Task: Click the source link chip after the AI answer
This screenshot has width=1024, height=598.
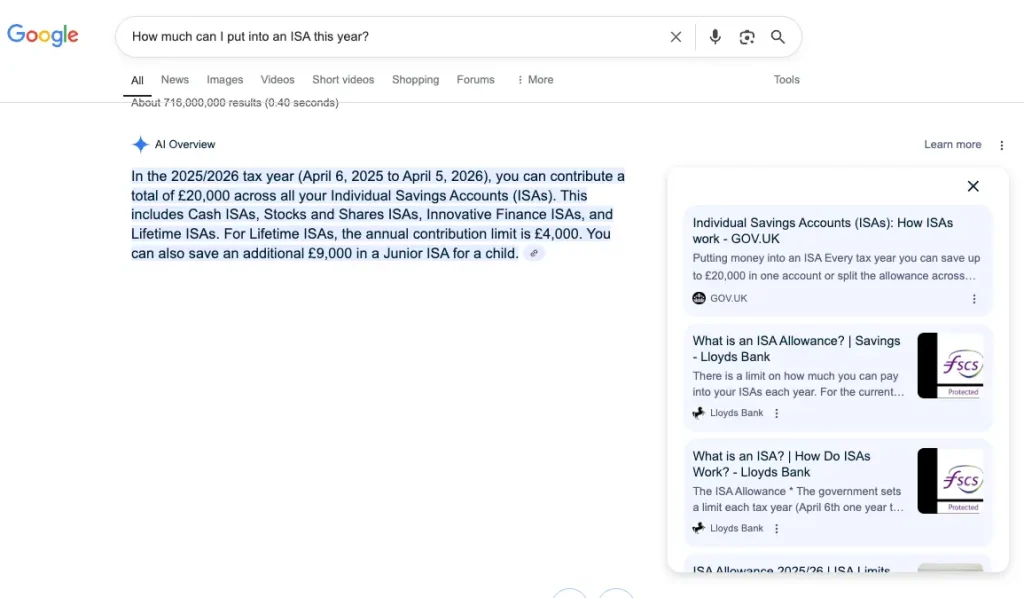Action: 534,253
